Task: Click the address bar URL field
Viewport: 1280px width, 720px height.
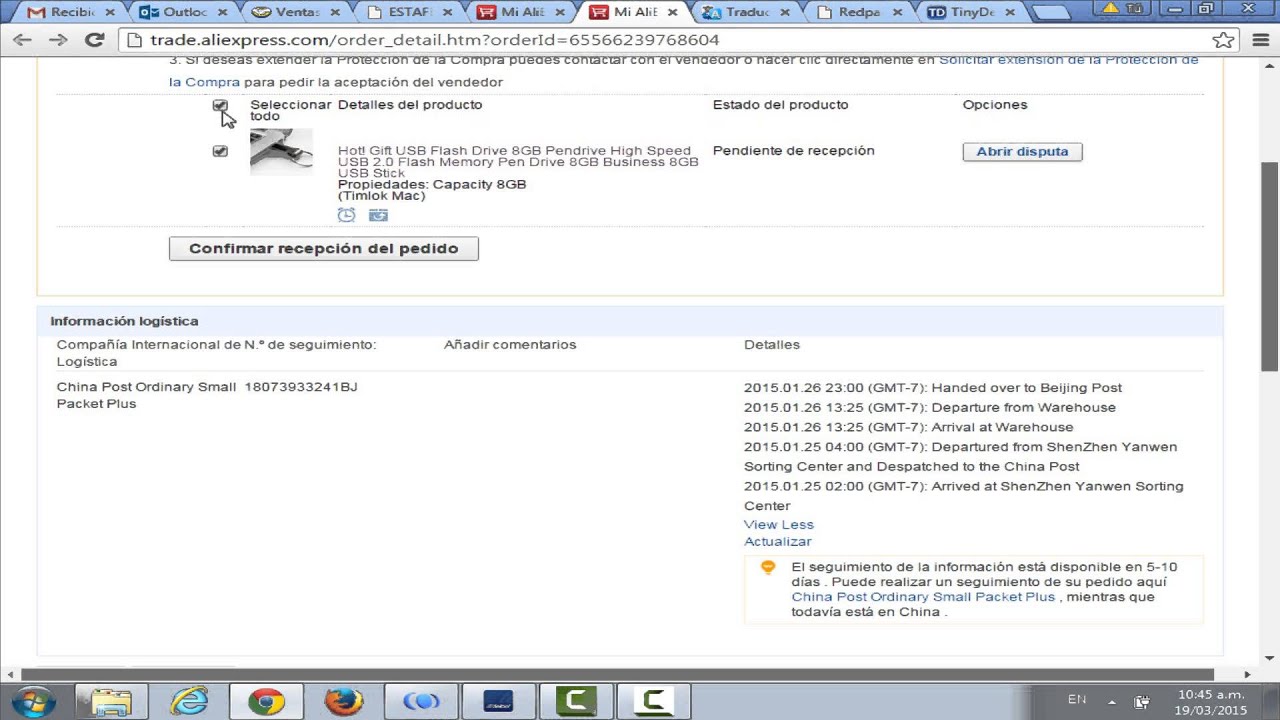Action: tap(665, 40)
